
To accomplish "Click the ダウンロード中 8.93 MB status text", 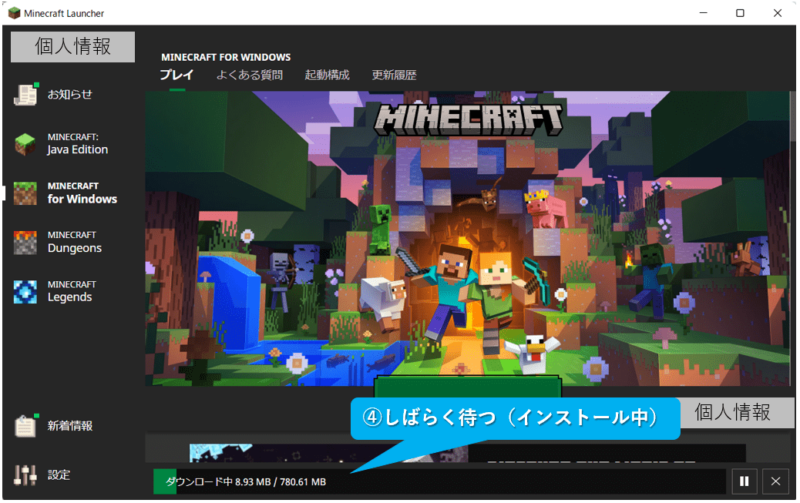I will pyautogui.click(x=245, y=482).
